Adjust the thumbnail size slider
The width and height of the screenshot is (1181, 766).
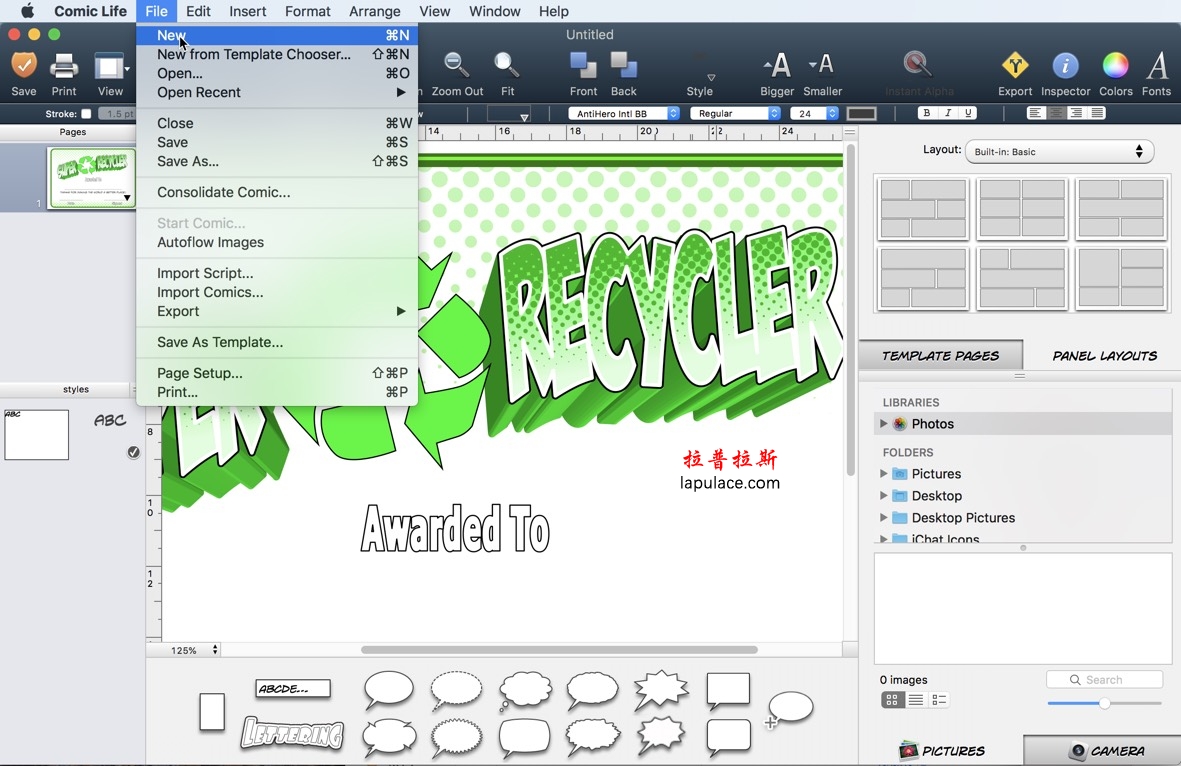tap(1104, 703)
